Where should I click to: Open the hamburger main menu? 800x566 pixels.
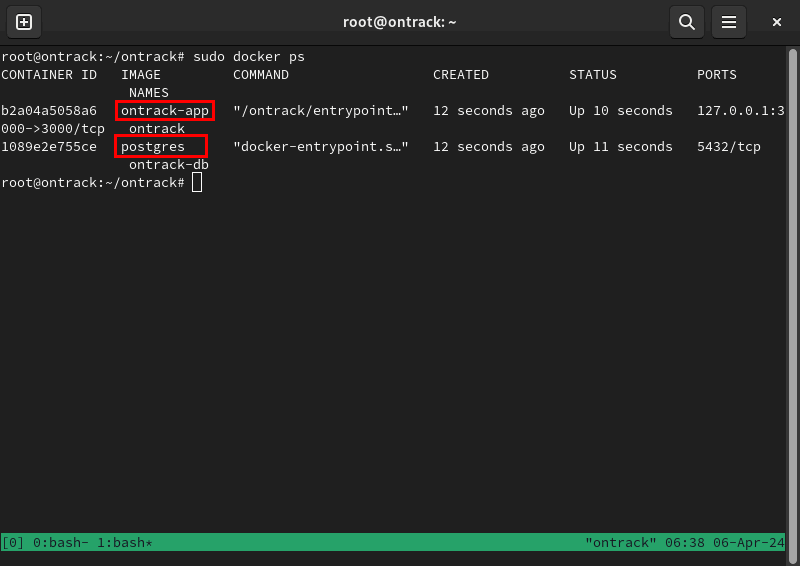pyautogui.click(x=729, y=22)
